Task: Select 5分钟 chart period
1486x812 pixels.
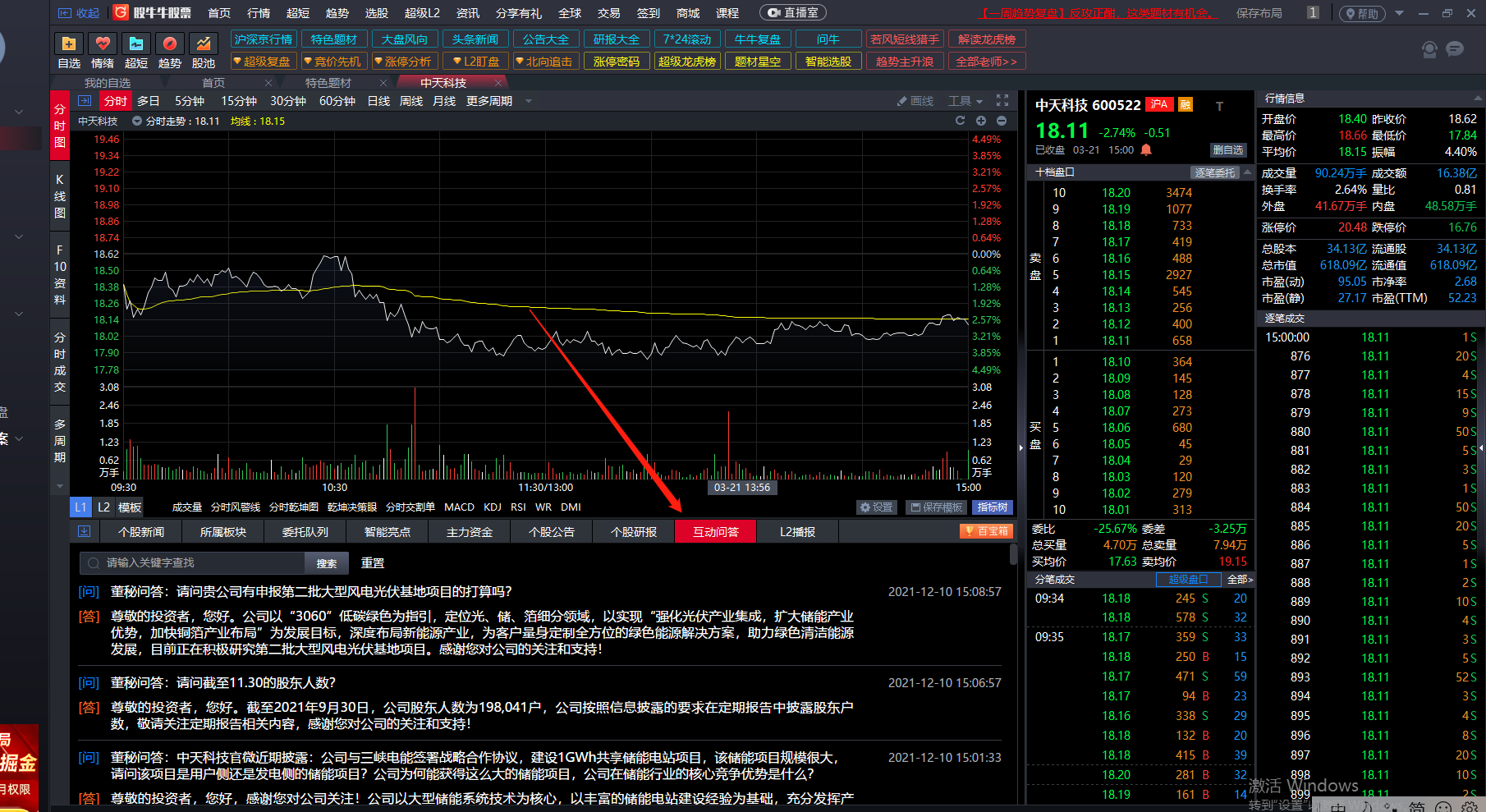Action: (189, 101)
